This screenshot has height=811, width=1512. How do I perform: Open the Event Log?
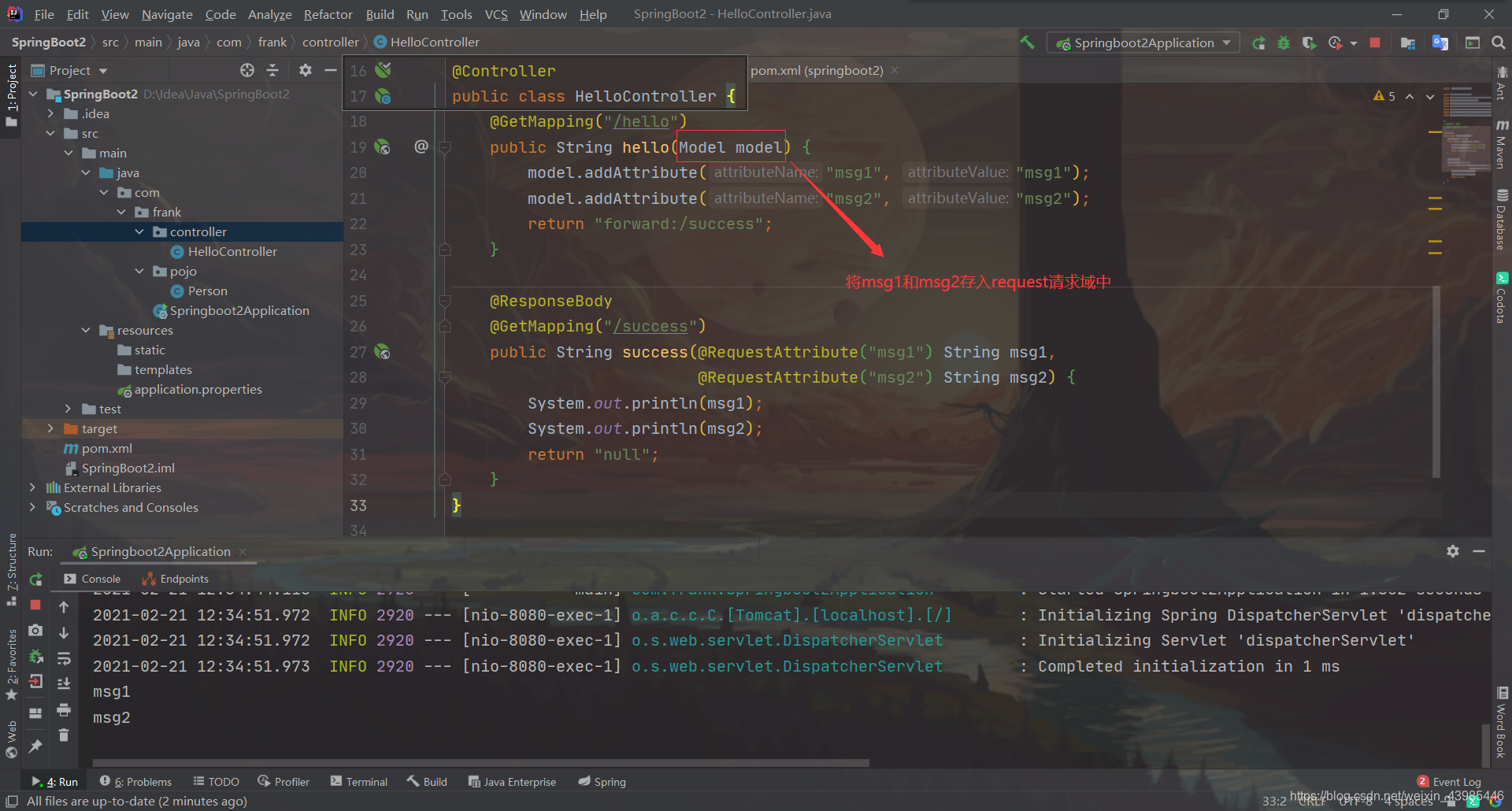(1449, 782)
